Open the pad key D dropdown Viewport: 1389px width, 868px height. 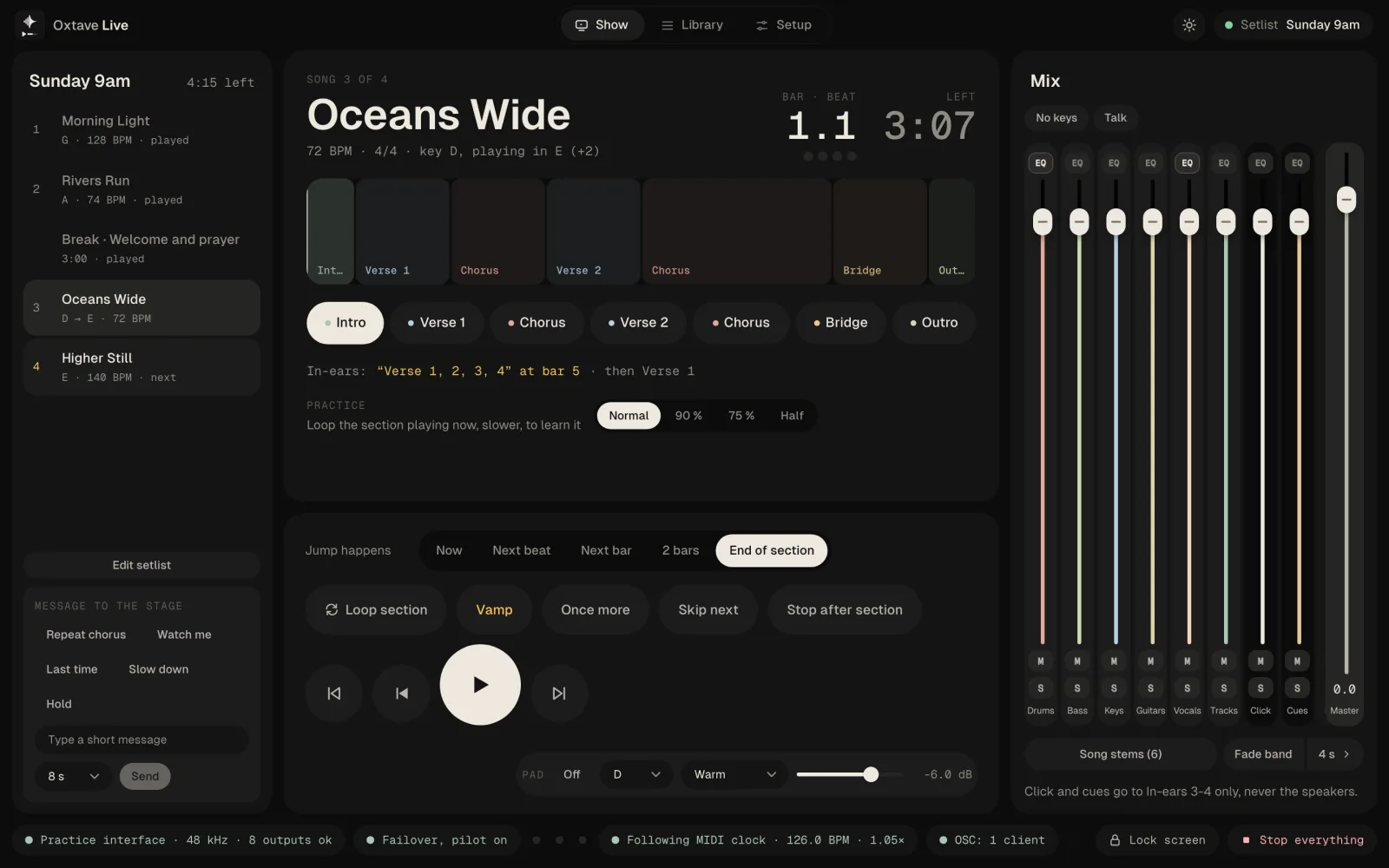pos(636,774)
